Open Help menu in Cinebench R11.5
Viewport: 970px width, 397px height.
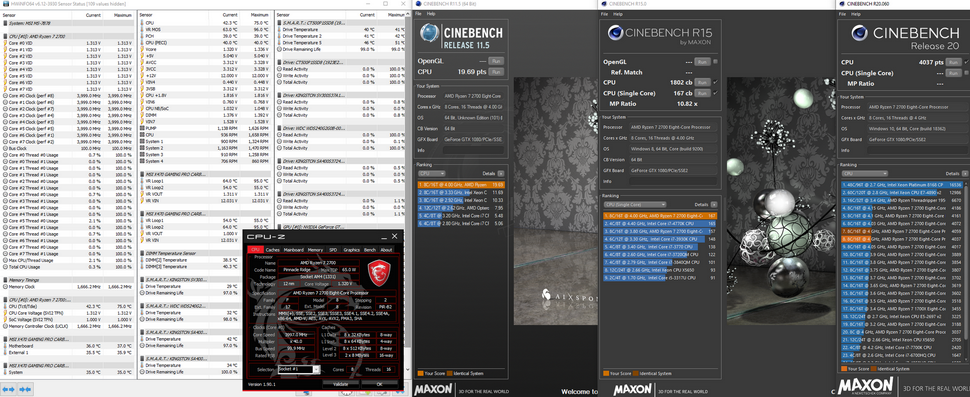click(431, 14)
